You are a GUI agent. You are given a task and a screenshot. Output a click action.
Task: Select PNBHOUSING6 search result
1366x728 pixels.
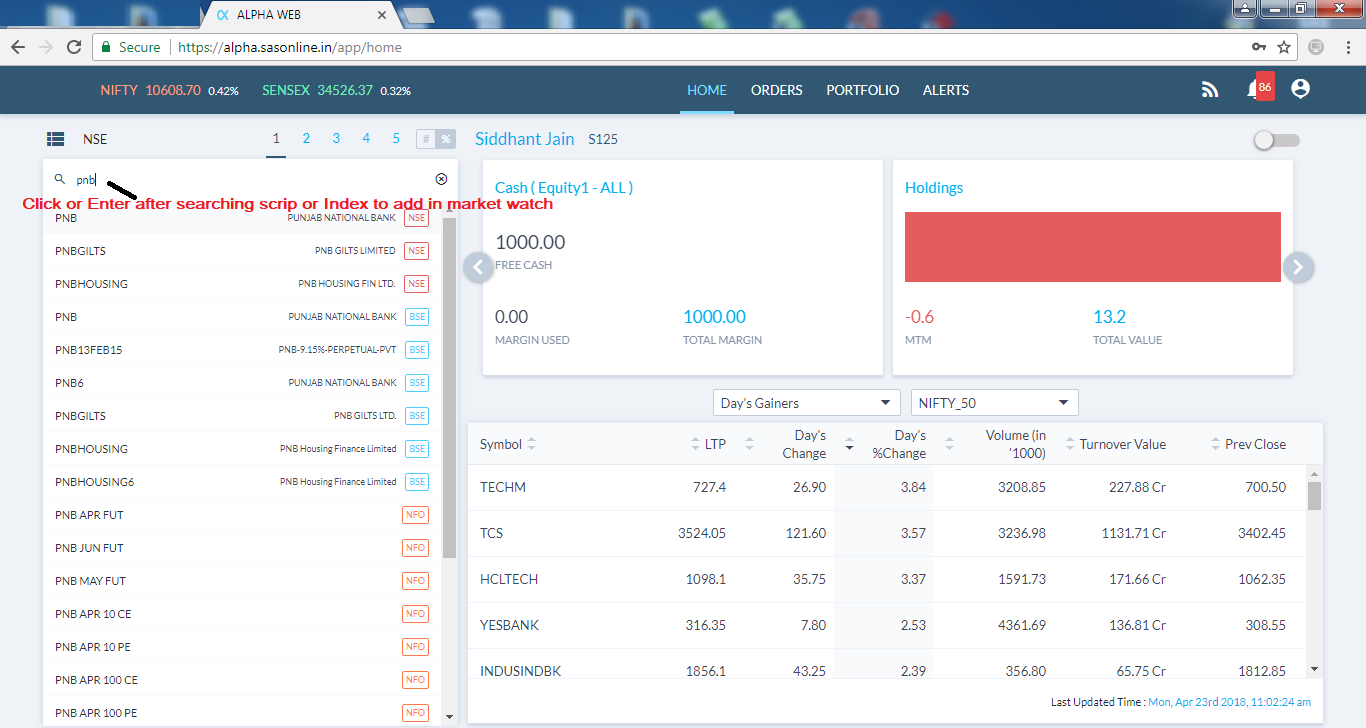(x=242, y=481)
